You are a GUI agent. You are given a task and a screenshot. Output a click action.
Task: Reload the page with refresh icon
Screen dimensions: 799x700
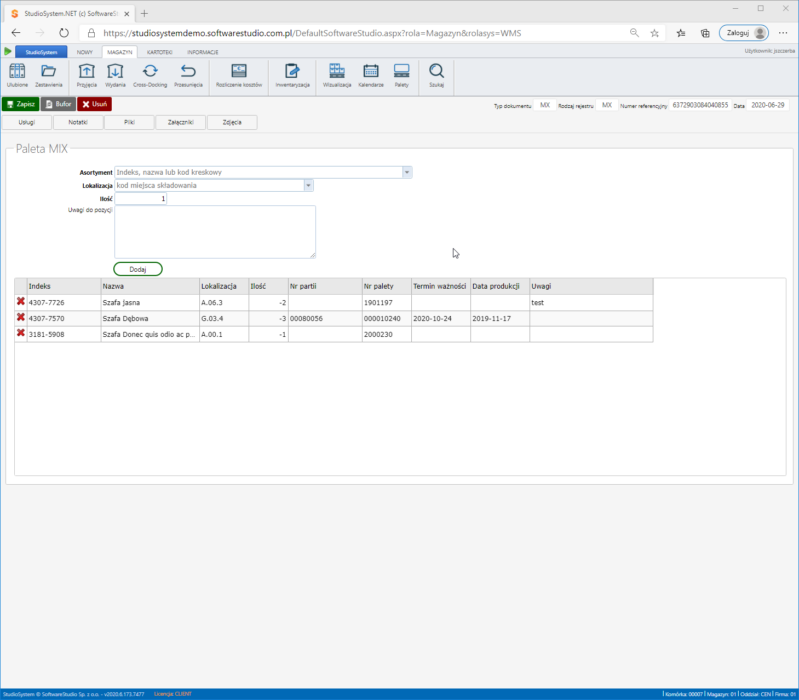coord(64,33)
